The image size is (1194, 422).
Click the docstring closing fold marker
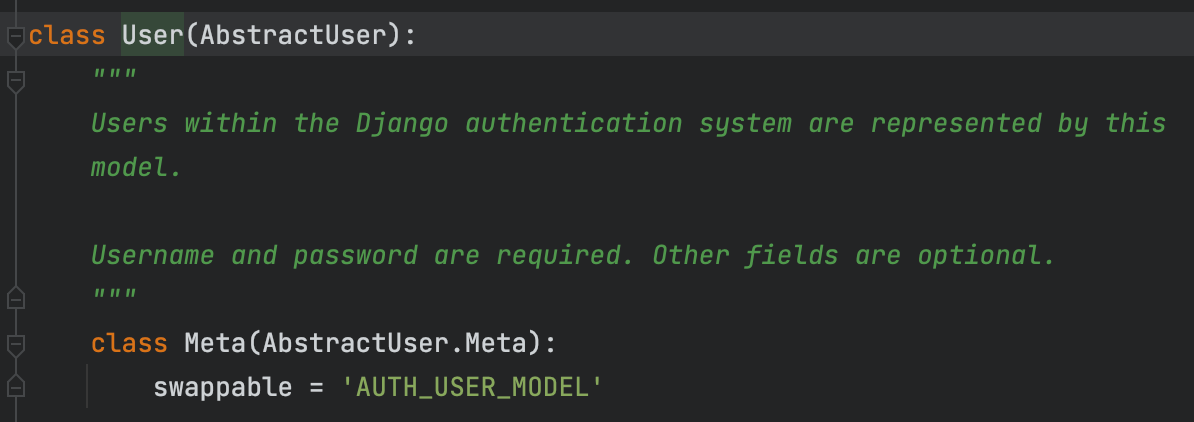point(14,298)
